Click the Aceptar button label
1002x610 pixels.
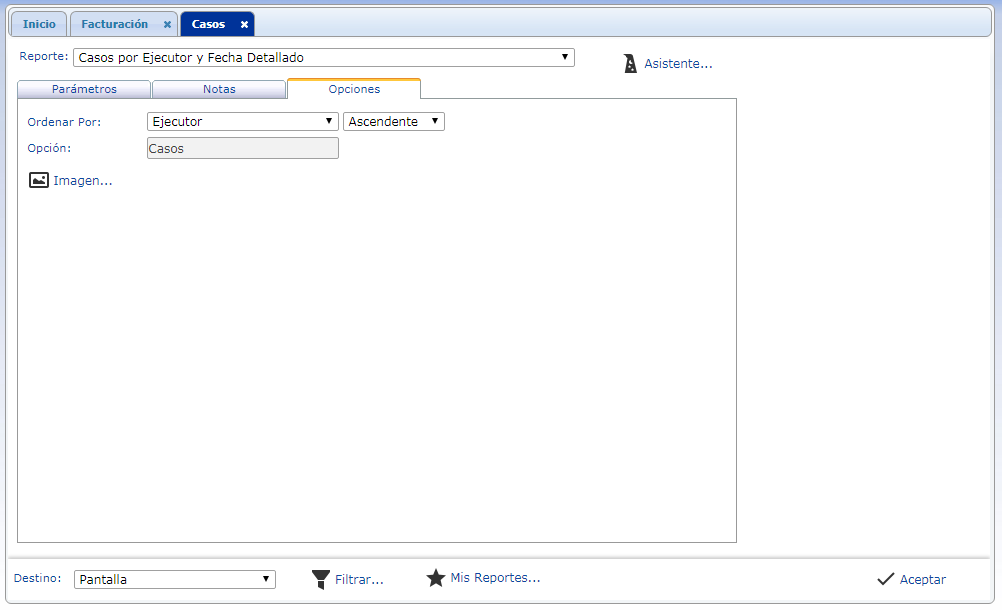pyautogui.click(x=923, y=579)
